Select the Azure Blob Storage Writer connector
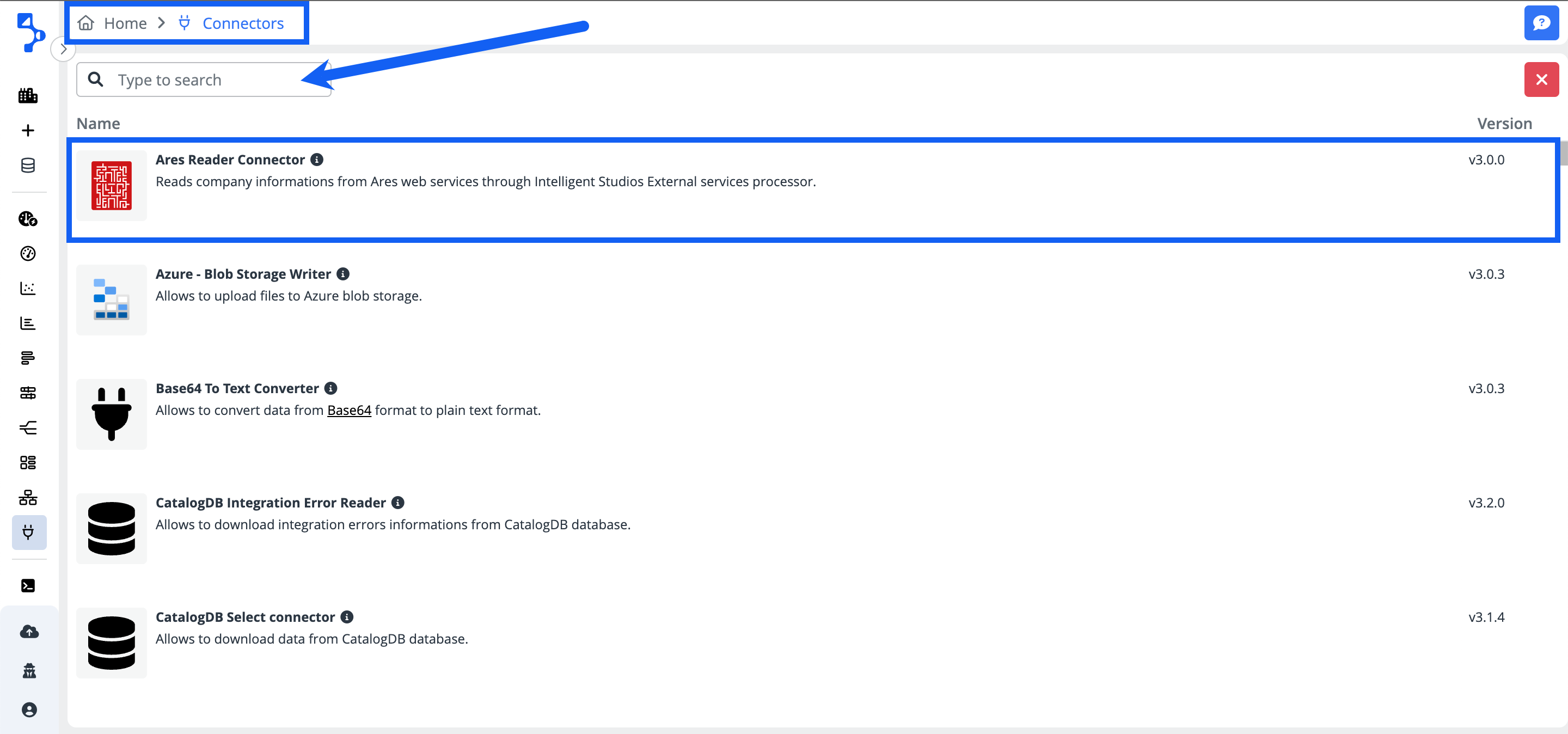The image size is (1568, 734). point(243,274)
